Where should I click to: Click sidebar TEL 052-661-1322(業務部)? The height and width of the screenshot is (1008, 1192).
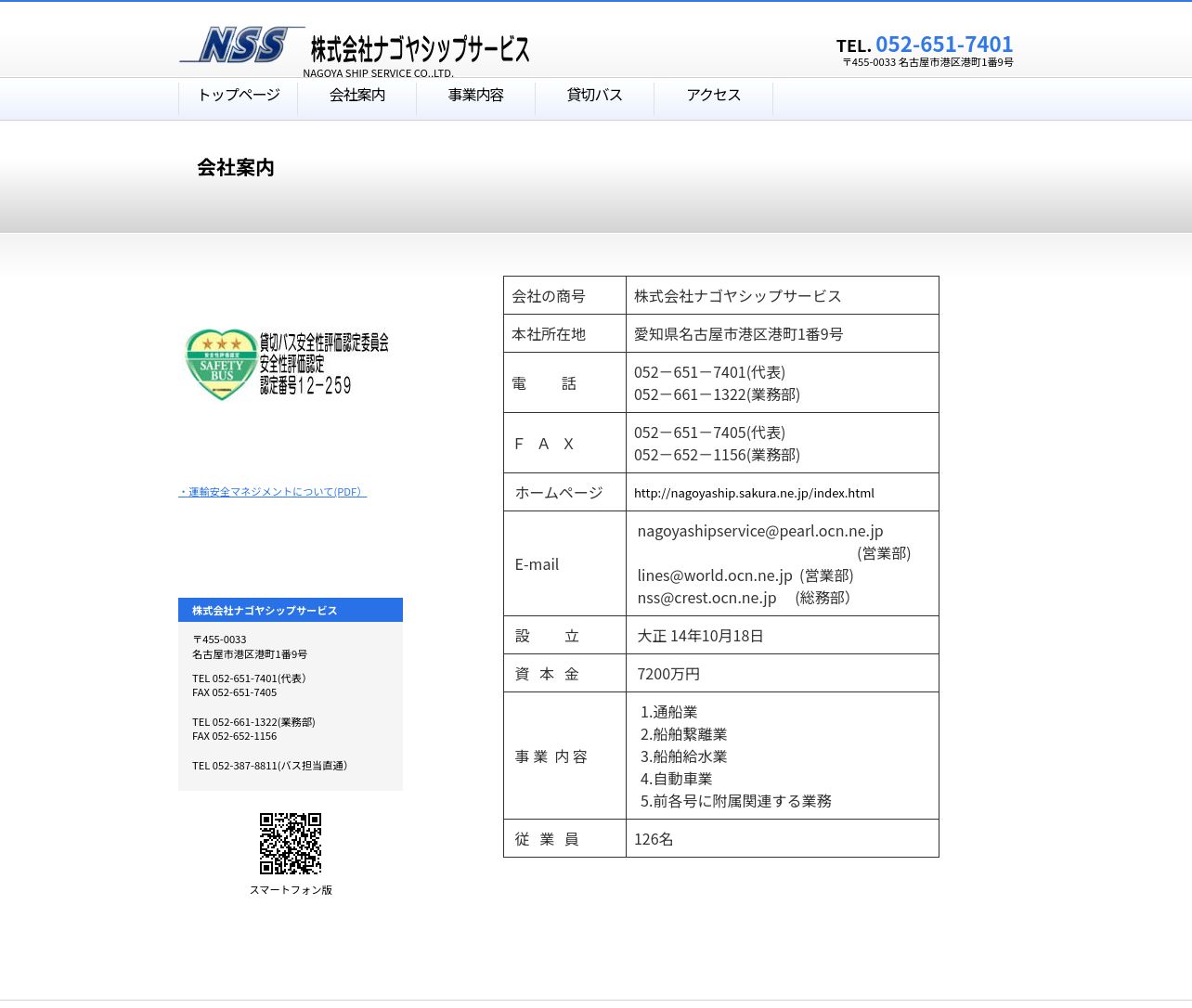point(253,722)
